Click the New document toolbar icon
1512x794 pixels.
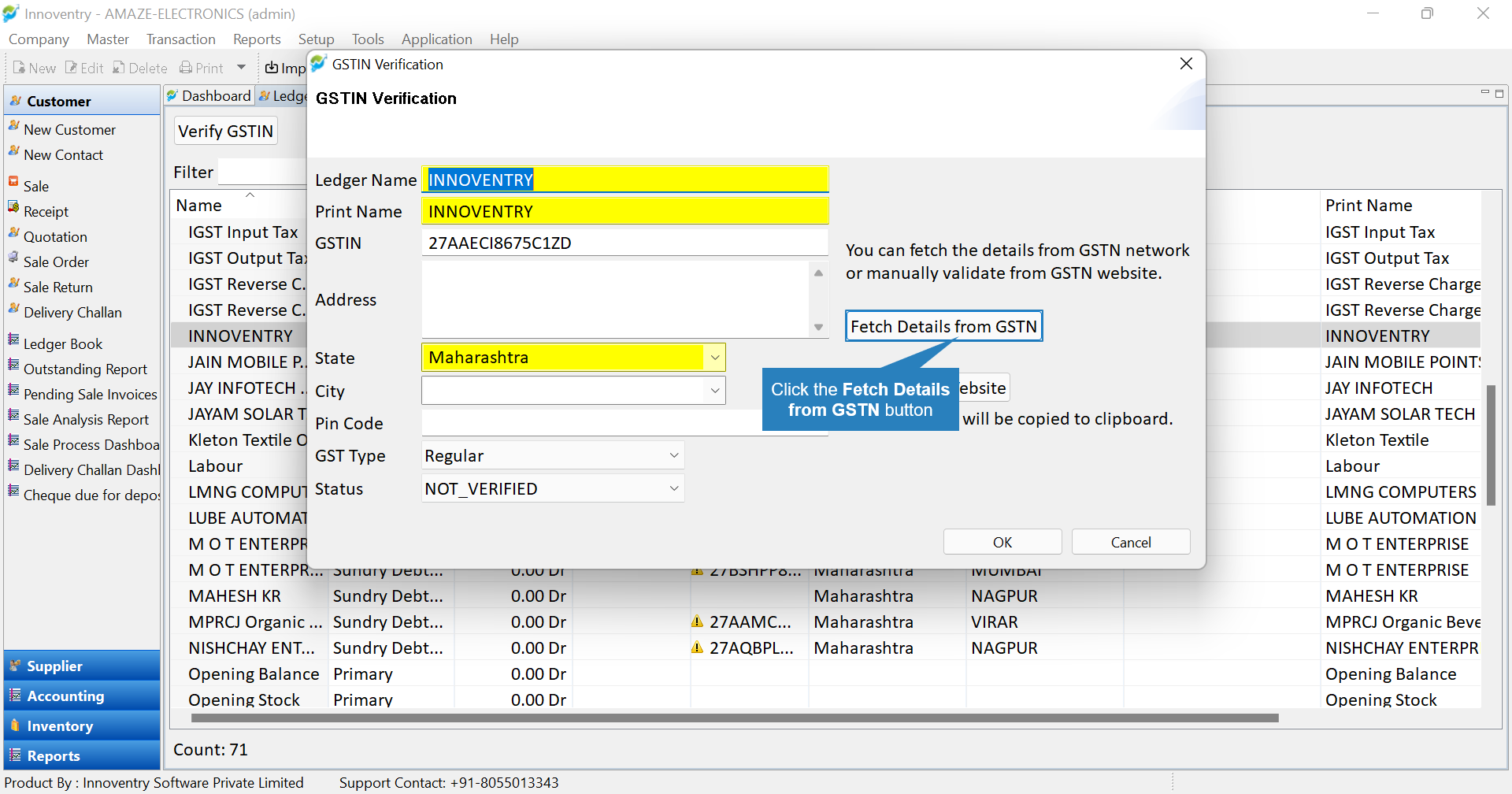(x=19, y=68)
